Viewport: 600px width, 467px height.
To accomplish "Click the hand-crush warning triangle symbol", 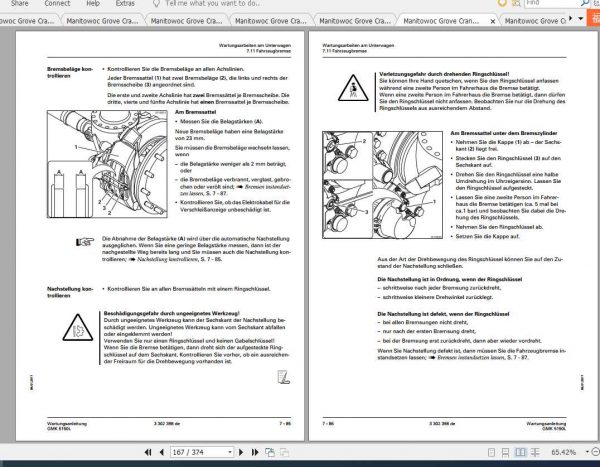I will pos(353,89).
